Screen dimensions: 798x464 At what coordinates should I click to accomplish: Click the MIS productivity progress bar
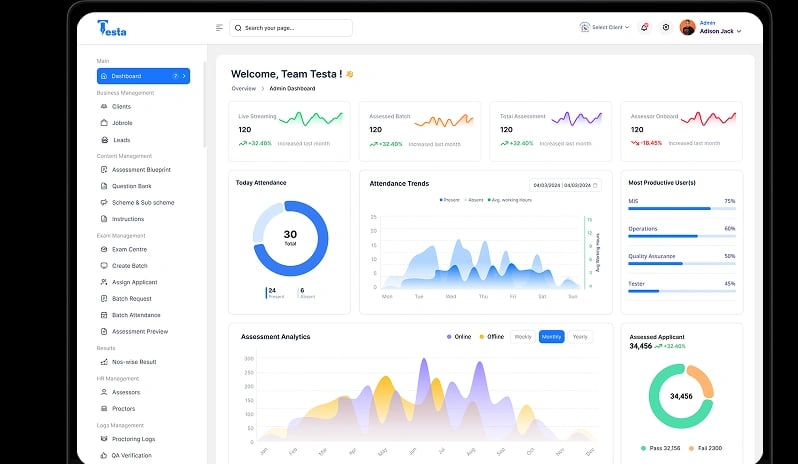tap(681, 209)
